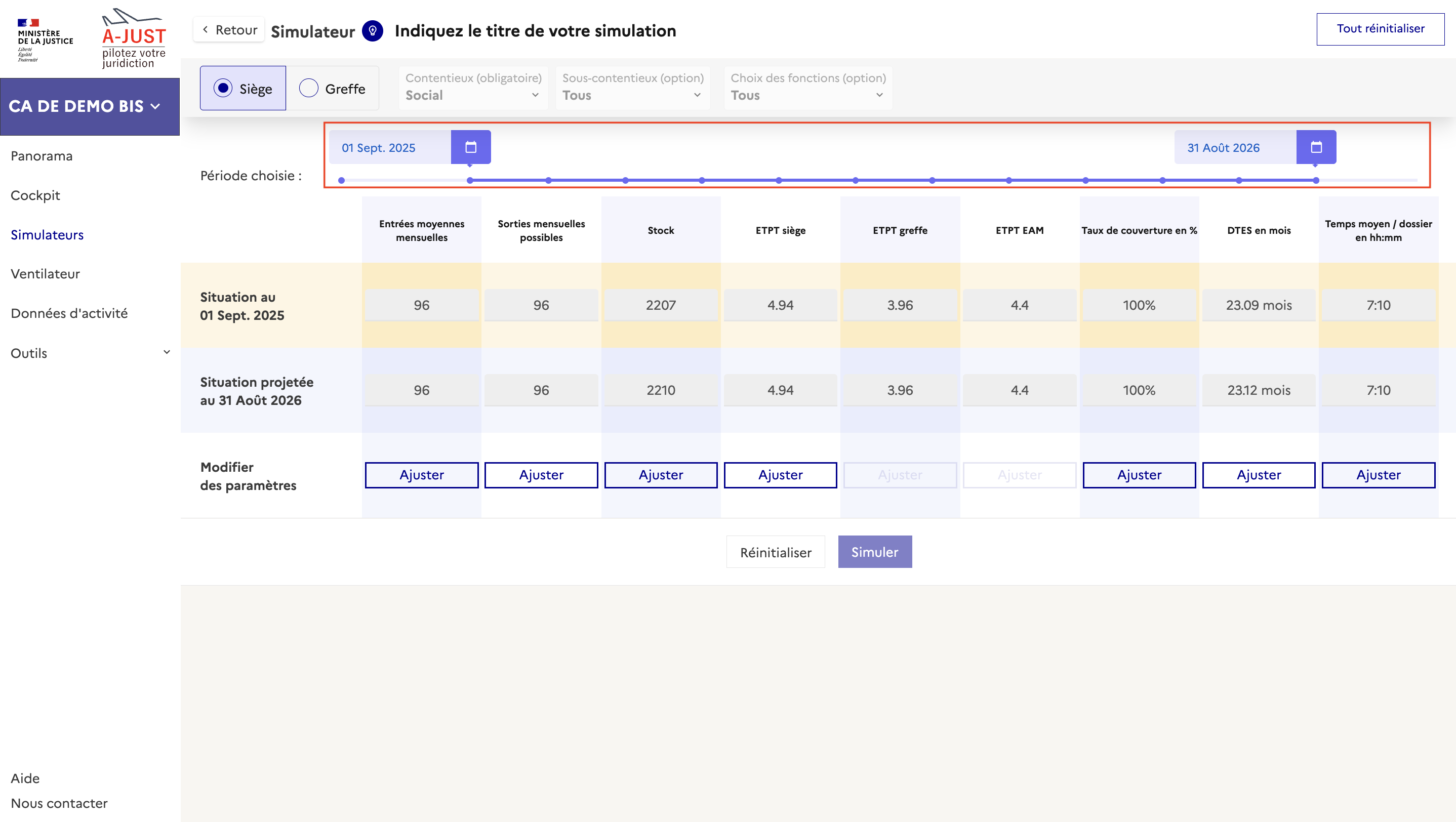1456x822 pixels.
Task: Click the first dot on the period slider
Action: (x=341, y=180)
